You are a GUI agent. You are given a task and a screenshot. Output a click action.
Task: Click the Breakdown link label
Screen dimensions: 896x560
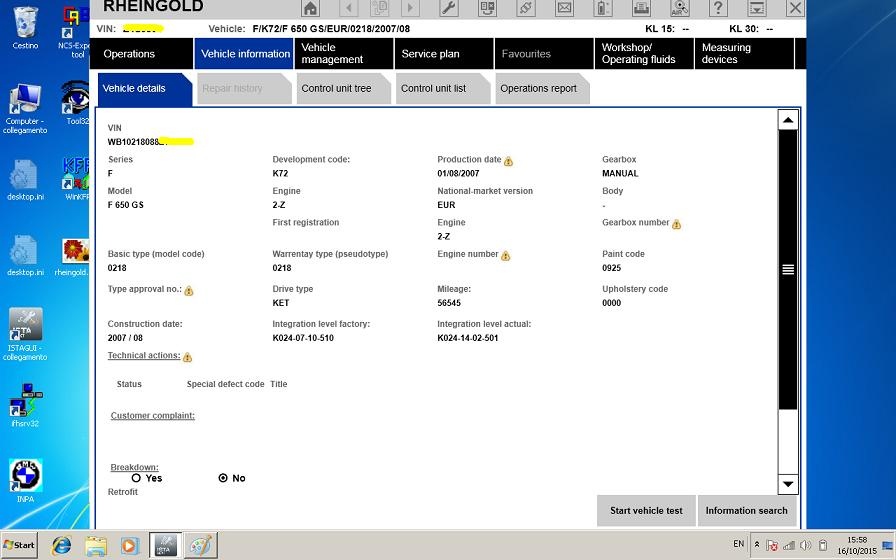(x=134, y=467)
